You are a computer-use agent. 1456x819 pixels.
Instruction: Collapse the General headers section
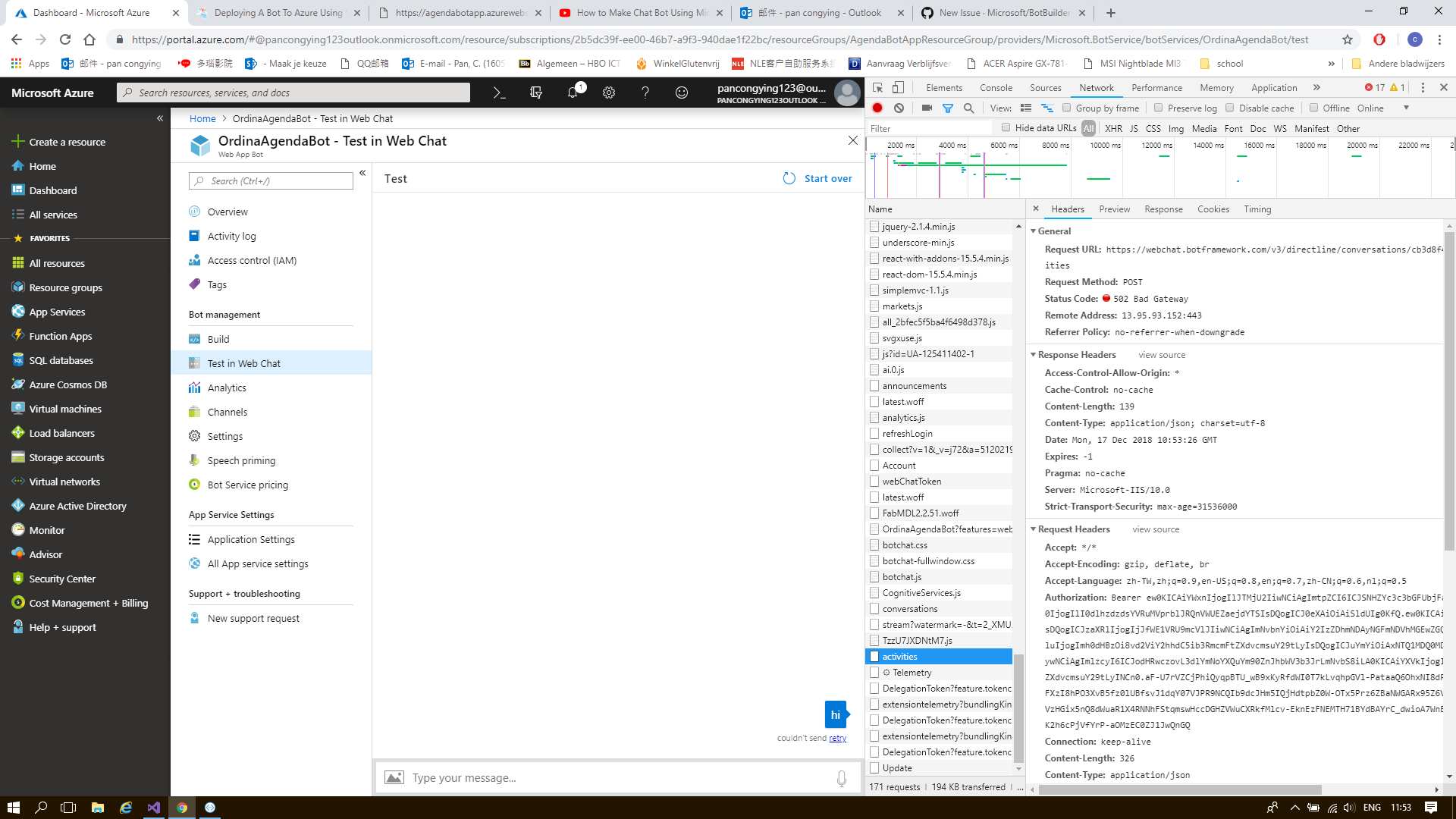(1033, 231)
